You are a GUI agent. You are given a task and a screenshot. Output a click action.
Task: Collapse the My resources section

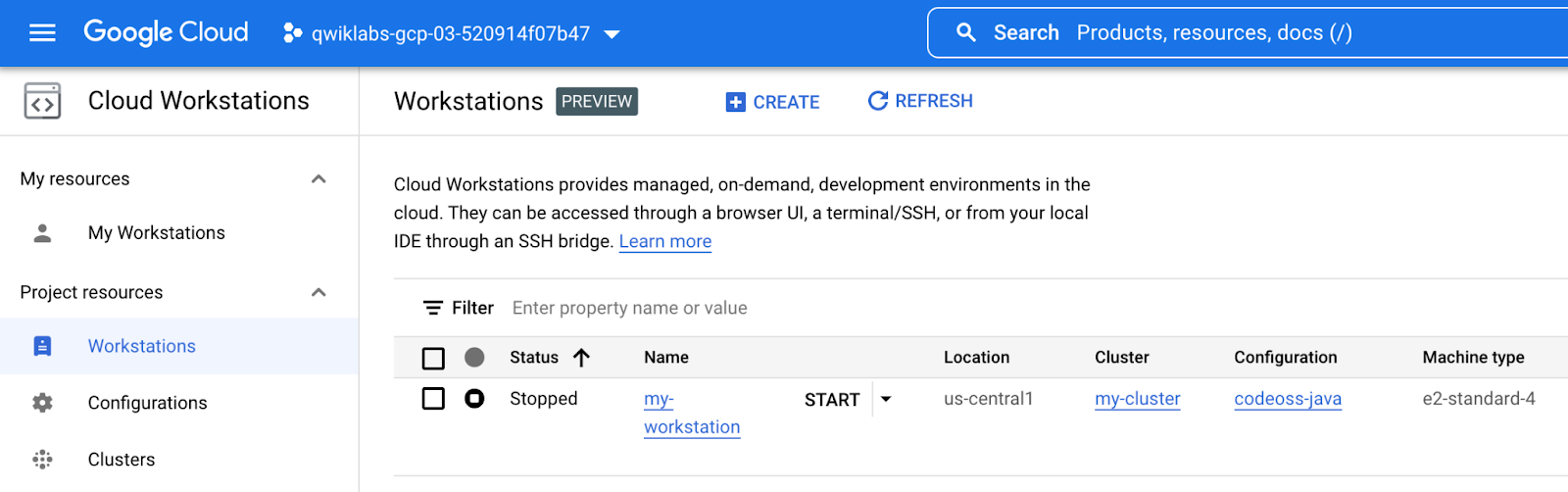tap(318, 179)
